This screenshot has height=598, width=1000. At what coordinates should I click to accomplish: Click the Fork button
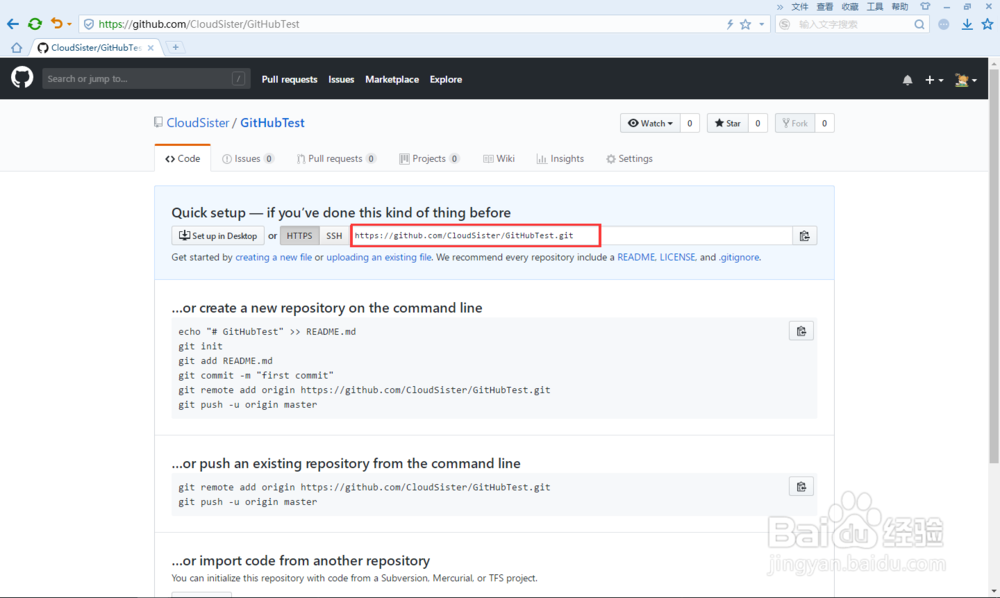pos(795,123)
